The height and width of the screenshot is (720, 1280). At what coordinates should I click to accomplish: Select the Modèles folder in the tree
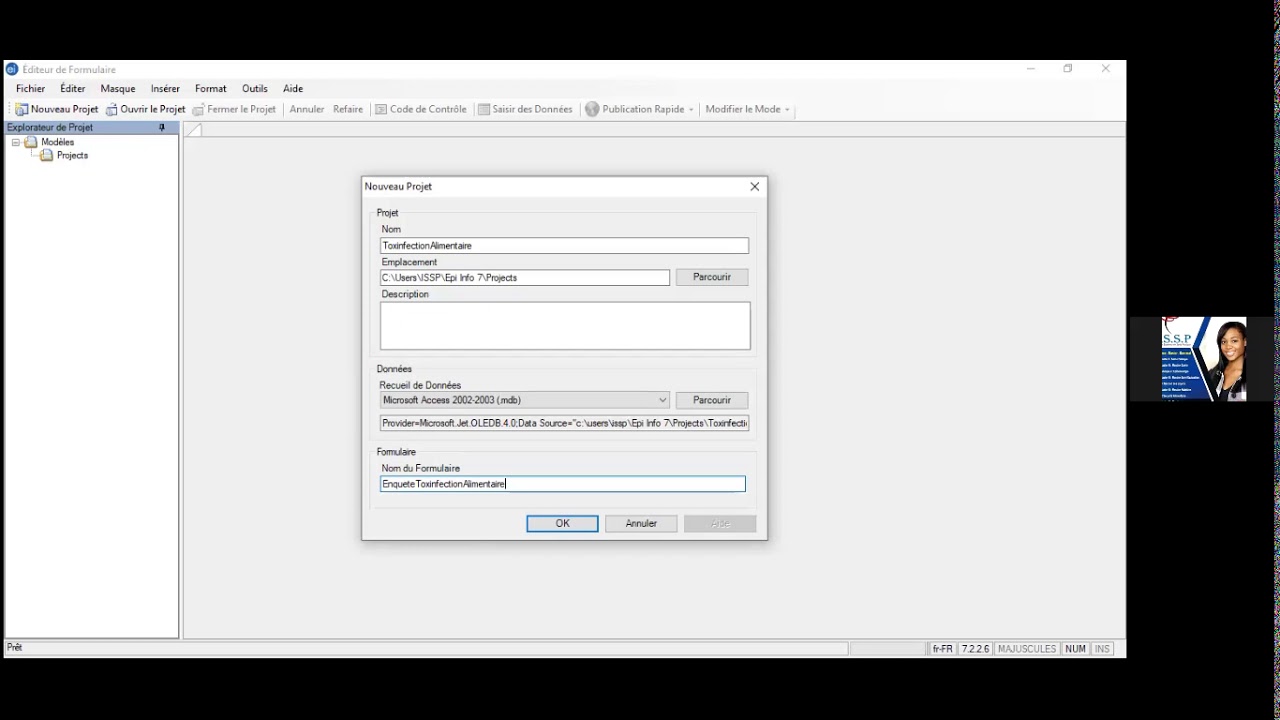click(57, 142)
